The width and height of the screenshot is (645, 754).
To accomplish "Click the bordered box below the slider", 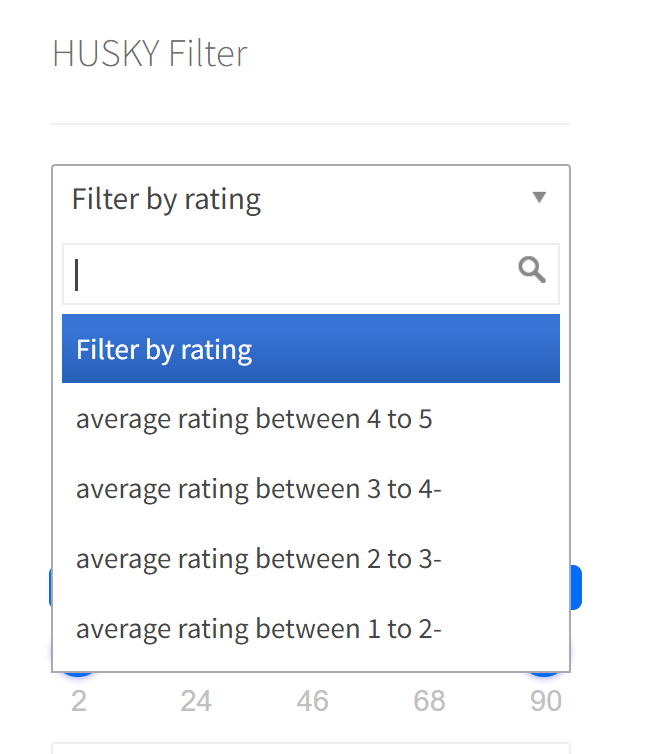I will pyautogui.click(x=311, y=748).
